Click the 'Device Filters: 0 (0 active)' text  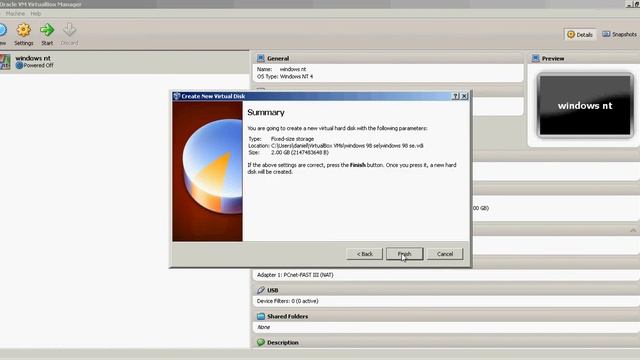click(x=287, y=301)
